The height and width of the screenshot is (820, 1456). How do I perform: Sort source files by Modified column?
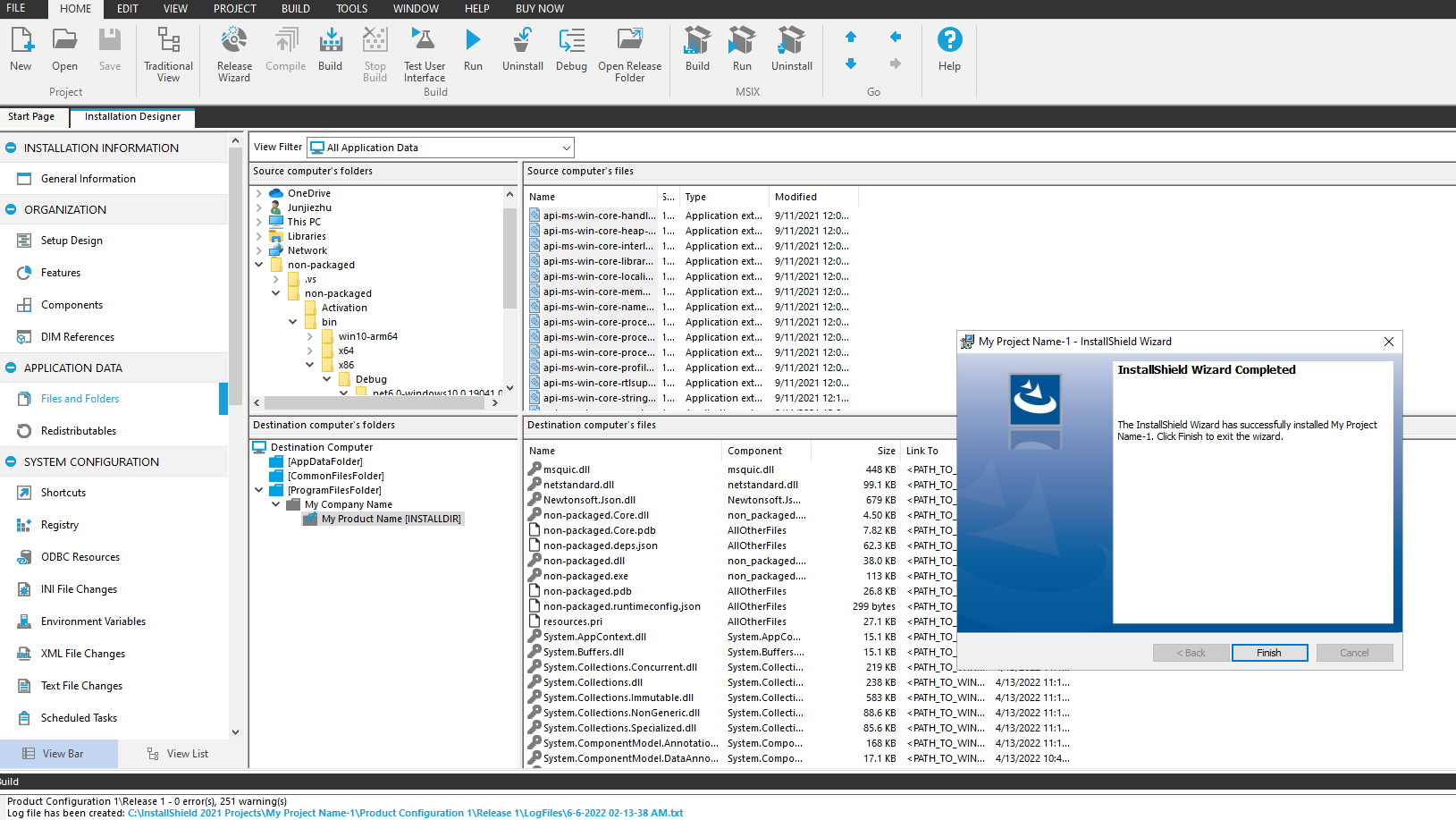point(813,197)
